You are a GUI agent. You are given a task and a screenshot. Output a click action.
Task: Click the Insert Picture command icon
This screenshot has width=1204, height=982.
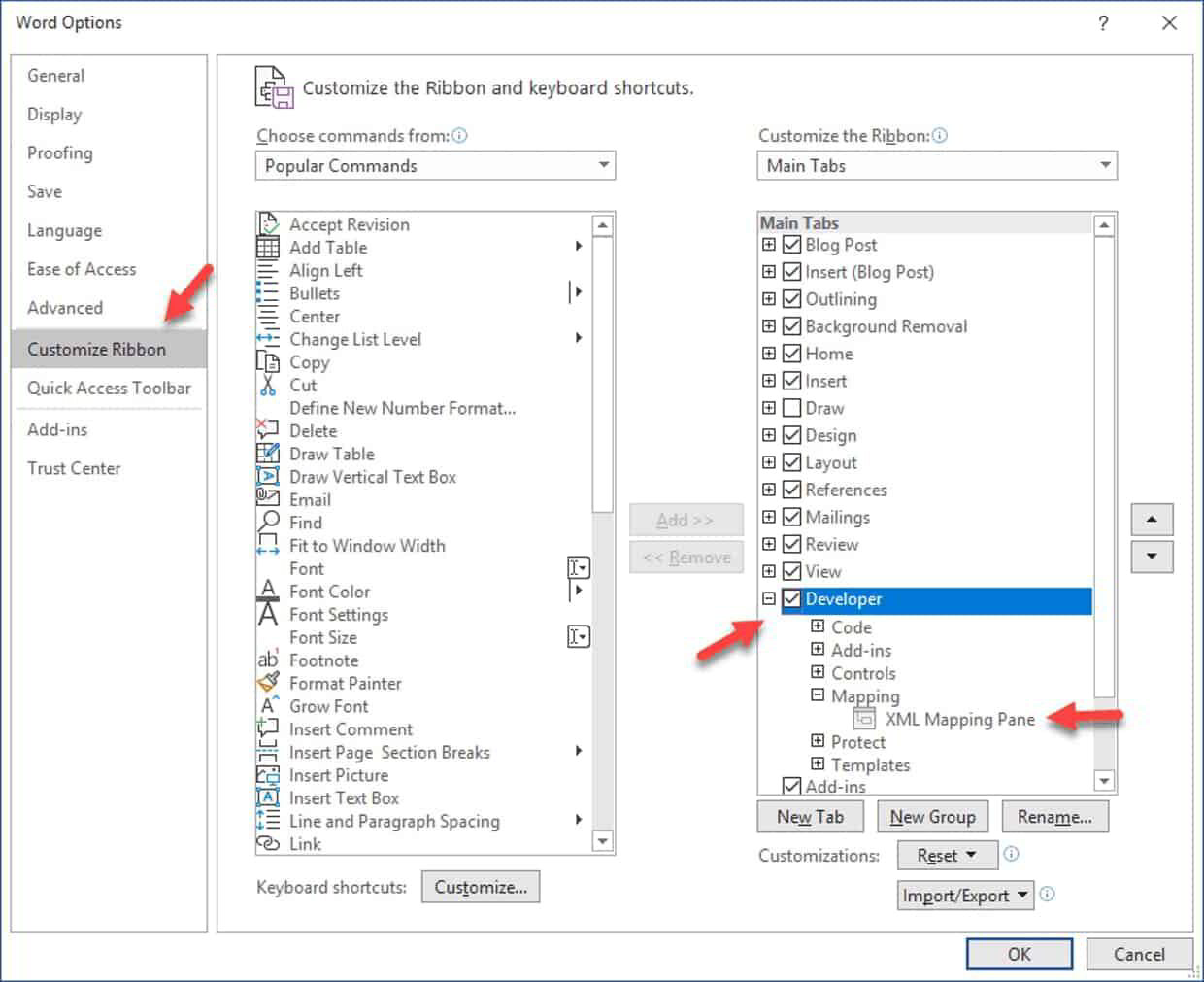point(267,774)
